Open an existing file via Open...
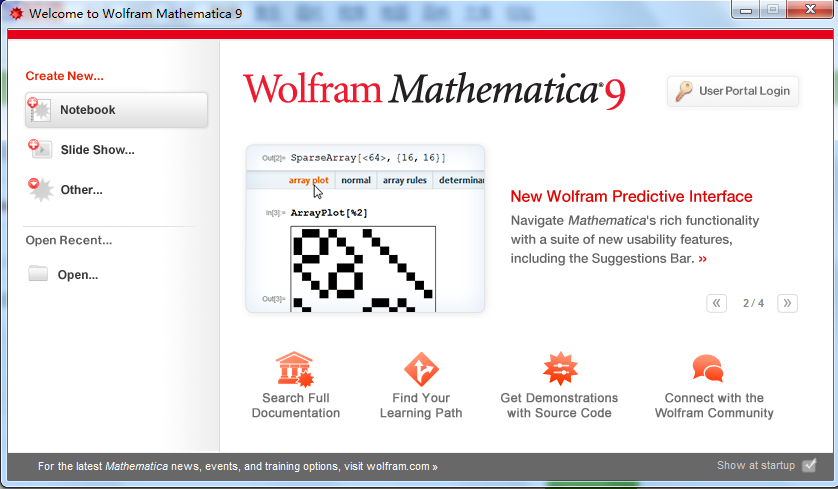Screen dimensions: 838x489 [x=78, y=275]
